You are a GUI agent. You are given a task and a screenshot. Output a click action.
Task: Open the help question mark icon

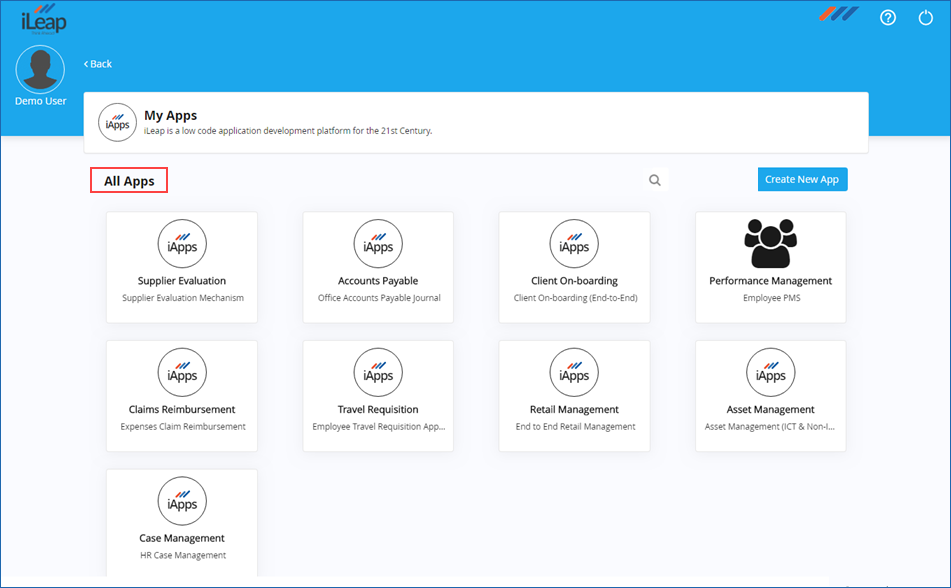[x=888, y=18]
